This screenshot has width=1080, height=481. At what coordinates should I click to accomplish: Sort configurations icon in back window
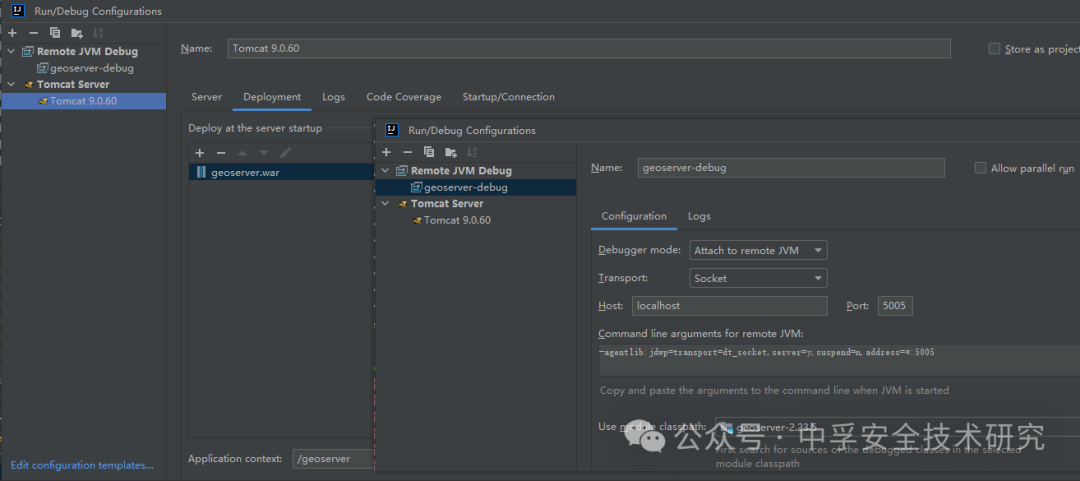pyautogui.click(x=98, y=32)
